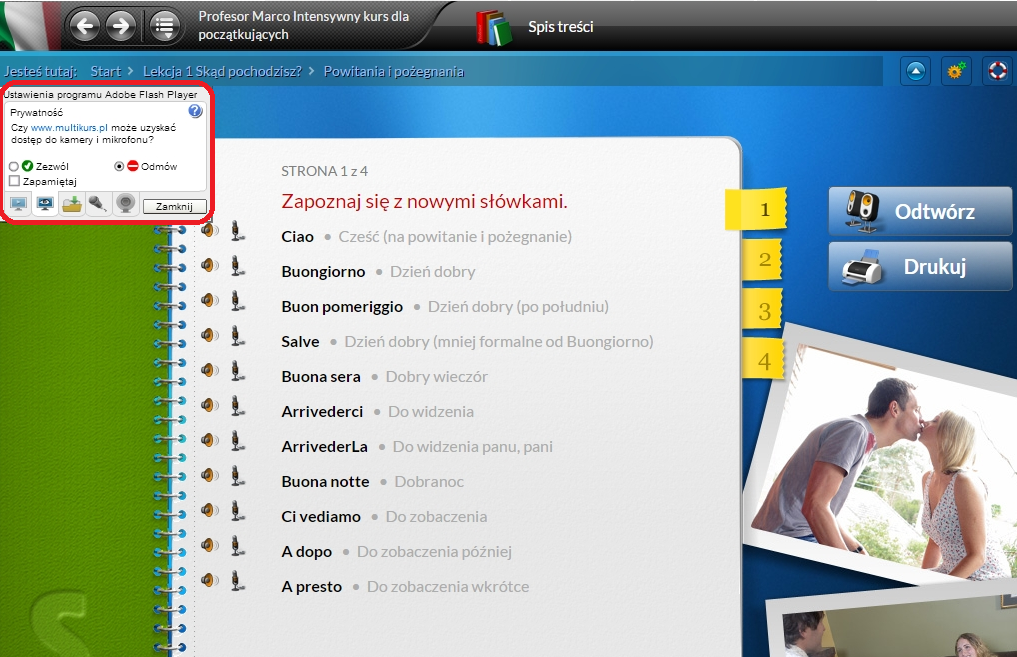Collapse the header with the up-arrow button
The height and width of the screenshot is (657, 1017).
coord(916,72)
